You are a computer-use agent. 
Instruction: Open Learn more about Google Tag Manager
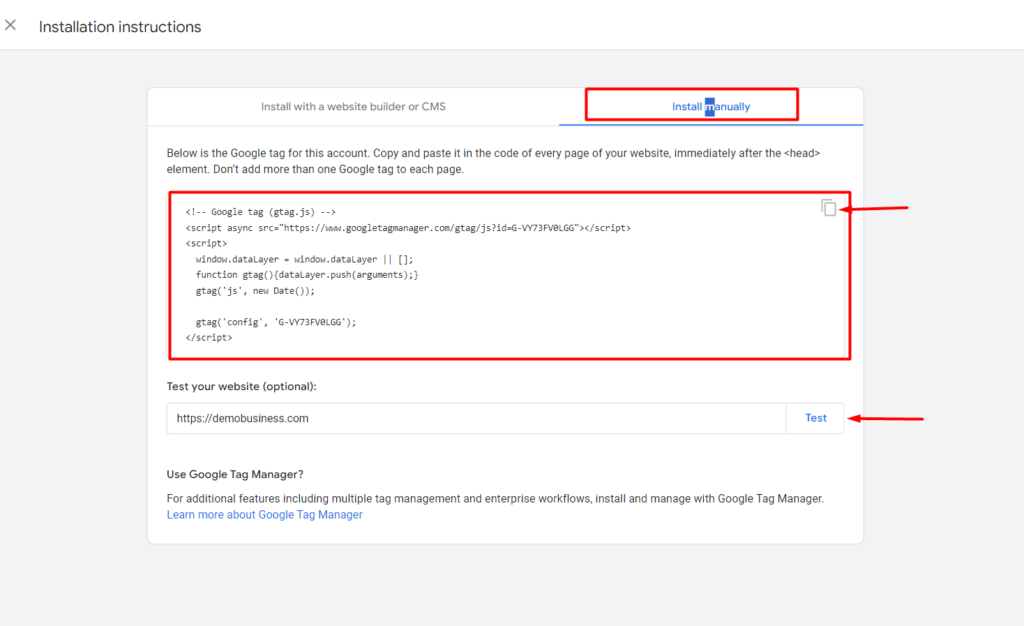coord(264,514)
